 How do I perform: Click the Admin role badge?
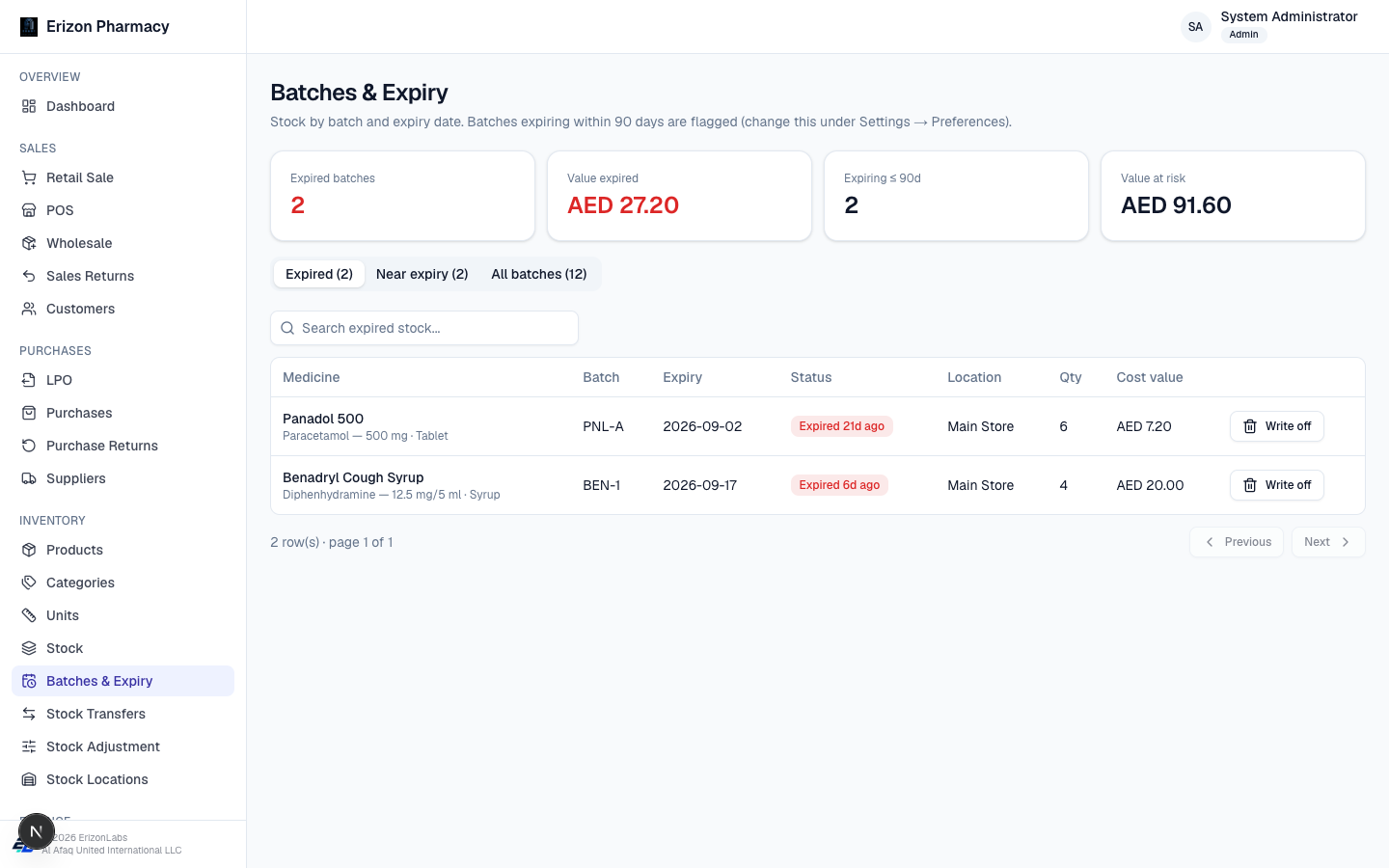pyautogui.click(x=1244, y=35)
